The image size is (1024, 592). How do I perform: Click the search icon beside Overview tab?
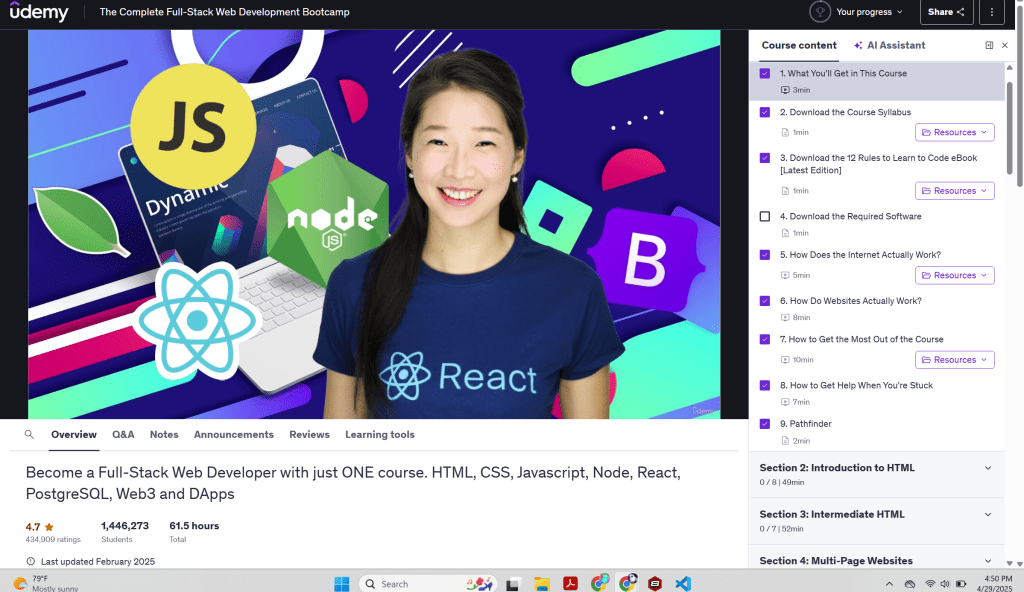coord(29,434)
